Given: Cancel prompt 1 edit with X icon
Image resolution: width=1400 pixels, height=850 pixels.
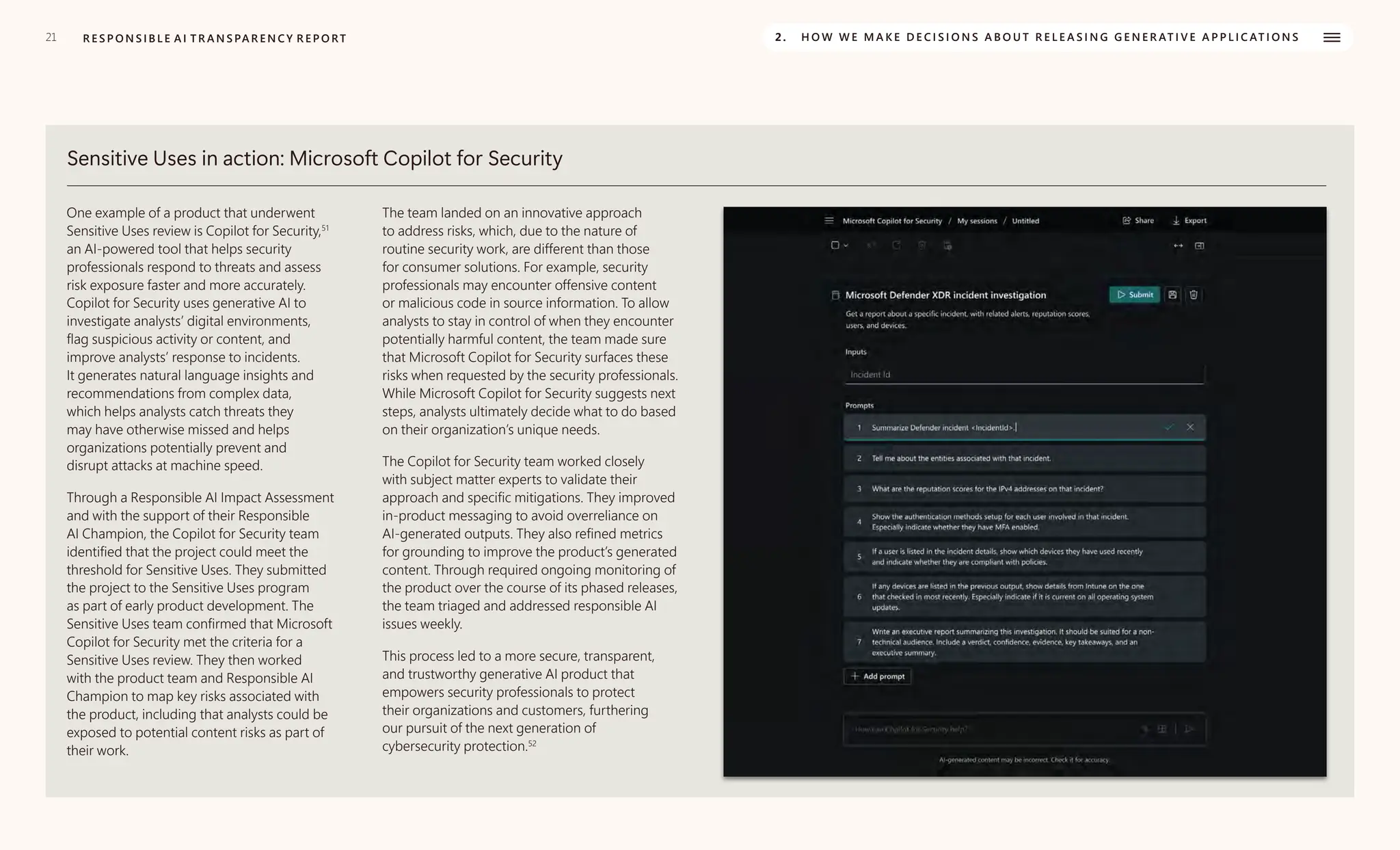Looking at the screenshot, I should (x=1190, y=427).
